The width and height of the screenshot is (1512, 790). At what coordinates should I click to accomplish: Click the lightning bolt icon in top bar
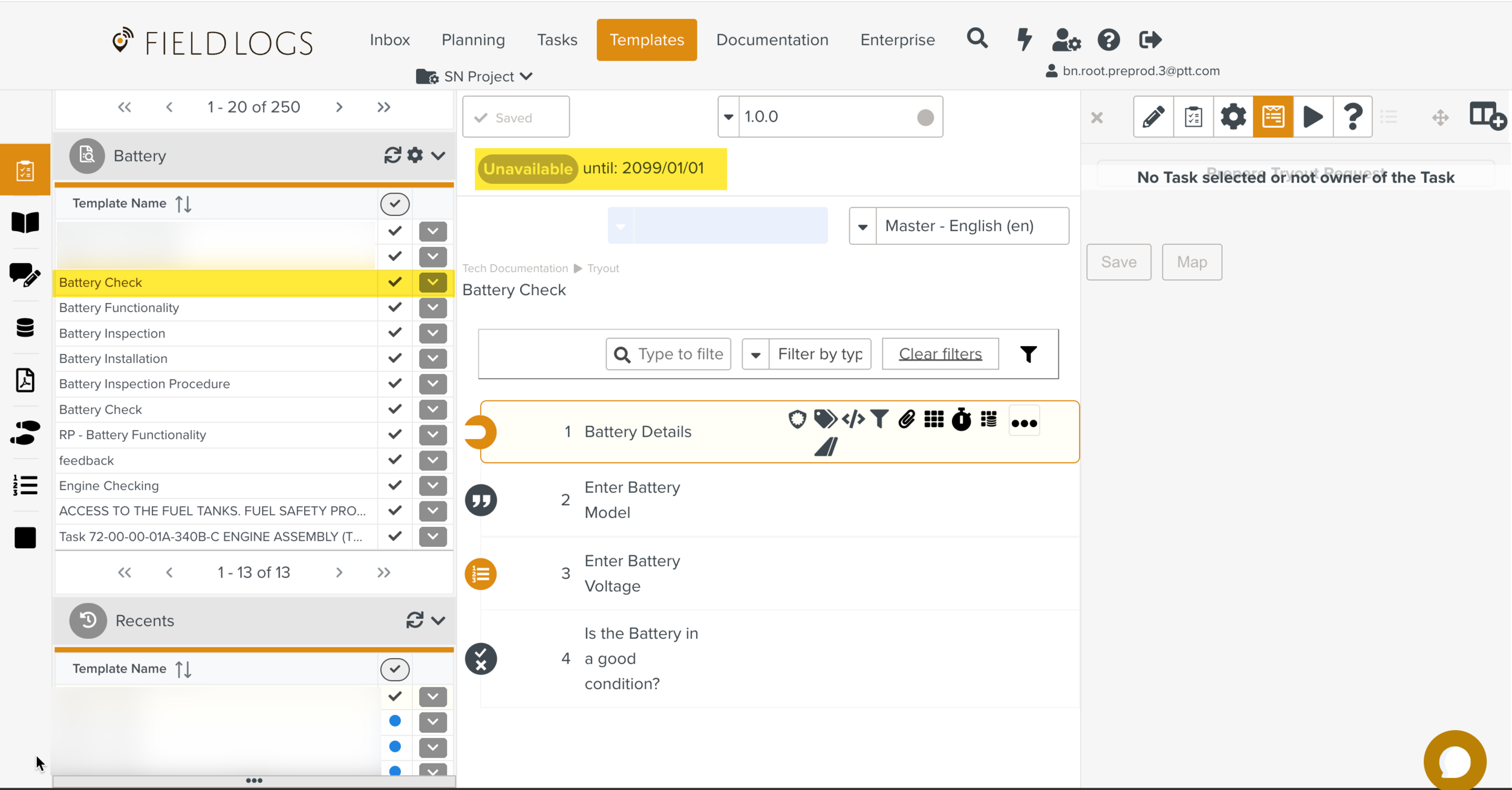pos(1024,40)
